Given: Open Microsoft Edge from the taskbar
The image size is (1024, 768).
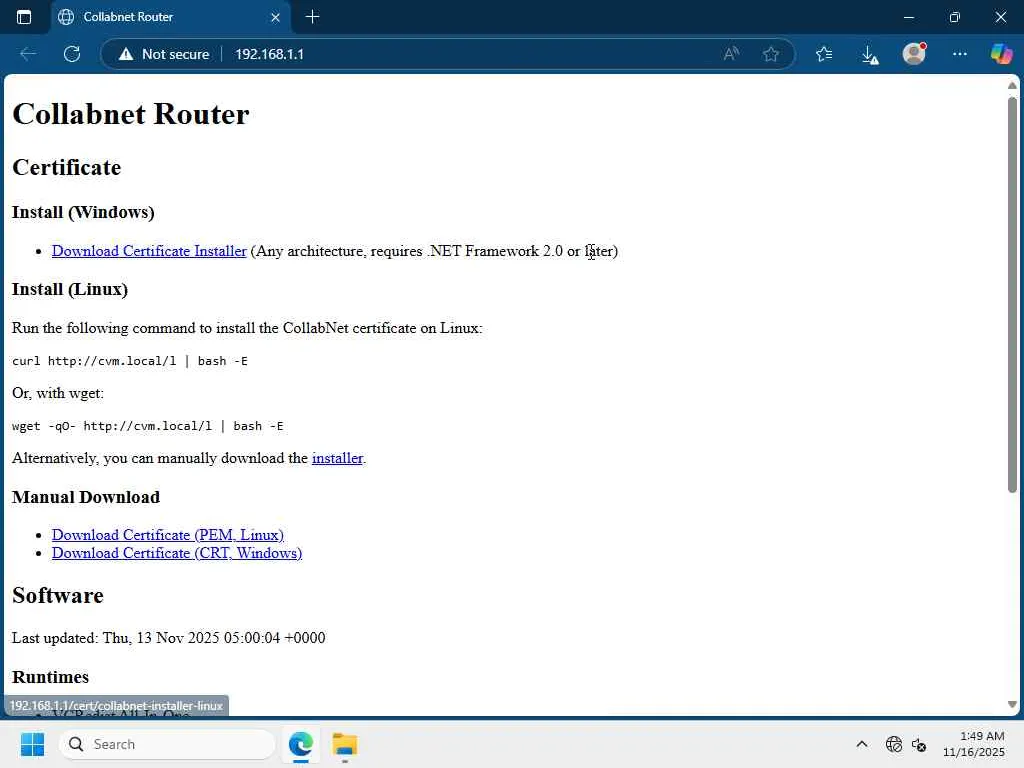Looking at the screenshot, I should 300,744.
